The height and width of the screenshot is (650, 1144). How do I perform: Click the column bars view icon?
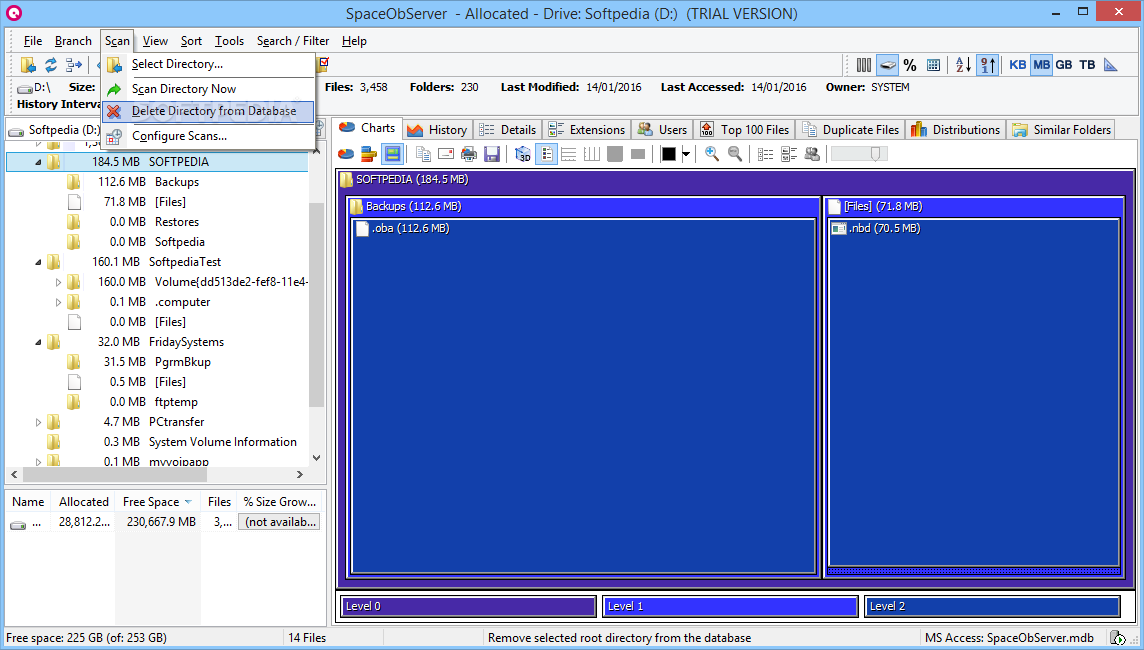864,65
